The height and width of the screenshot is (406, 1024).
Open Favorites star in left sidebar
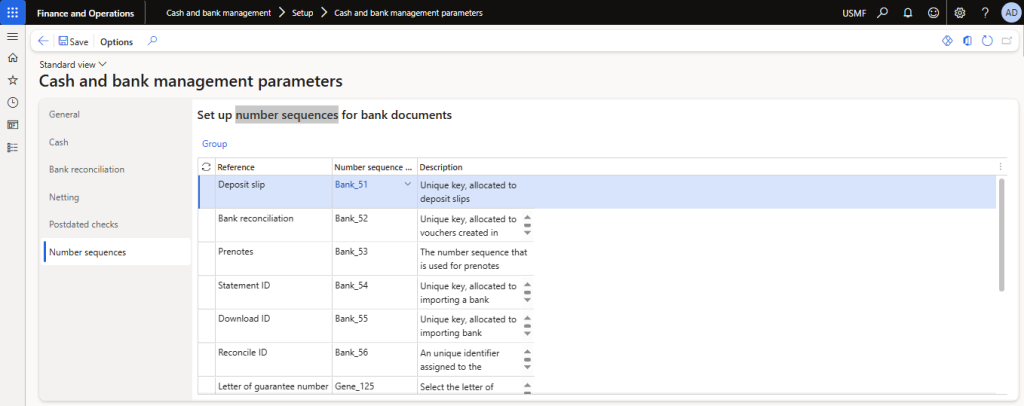(x=12, y=80)
